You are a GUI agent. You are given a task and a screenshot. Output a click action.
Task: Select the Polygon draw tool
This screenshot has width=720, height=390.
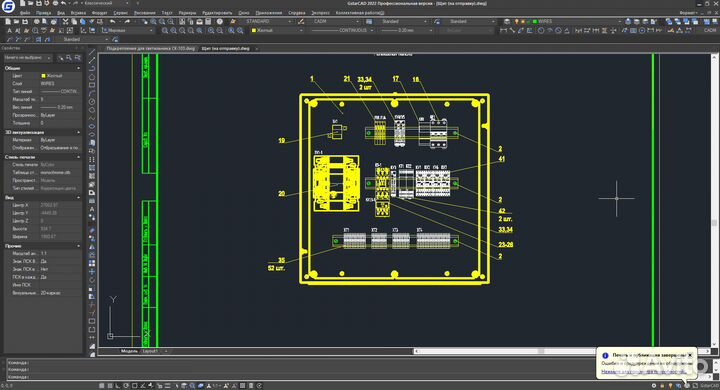tap(92, 77)
